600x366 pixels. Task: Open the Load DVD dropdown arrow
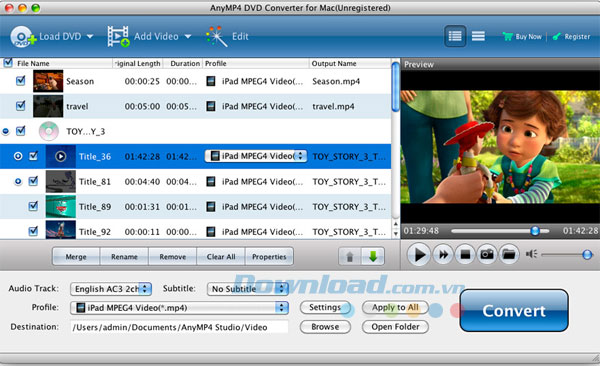pos(90,37)
